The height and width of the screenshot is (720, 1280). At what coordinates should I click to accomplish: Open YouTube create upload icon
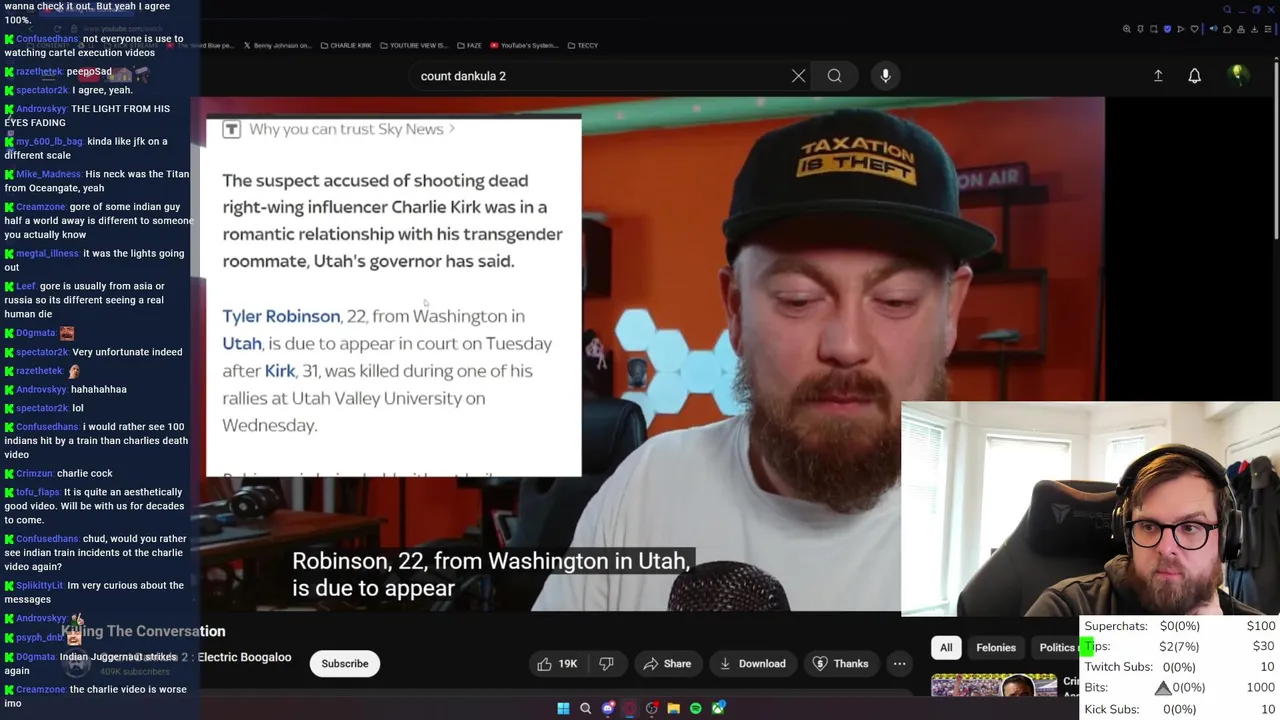coord(1158,76)
